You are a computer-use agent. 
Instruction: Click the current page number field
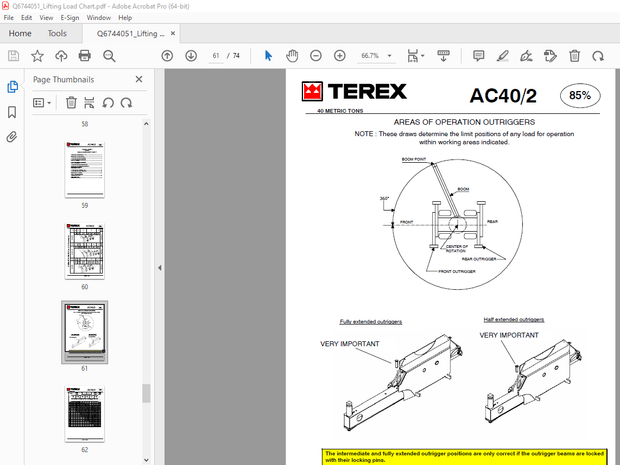(216, 56)
